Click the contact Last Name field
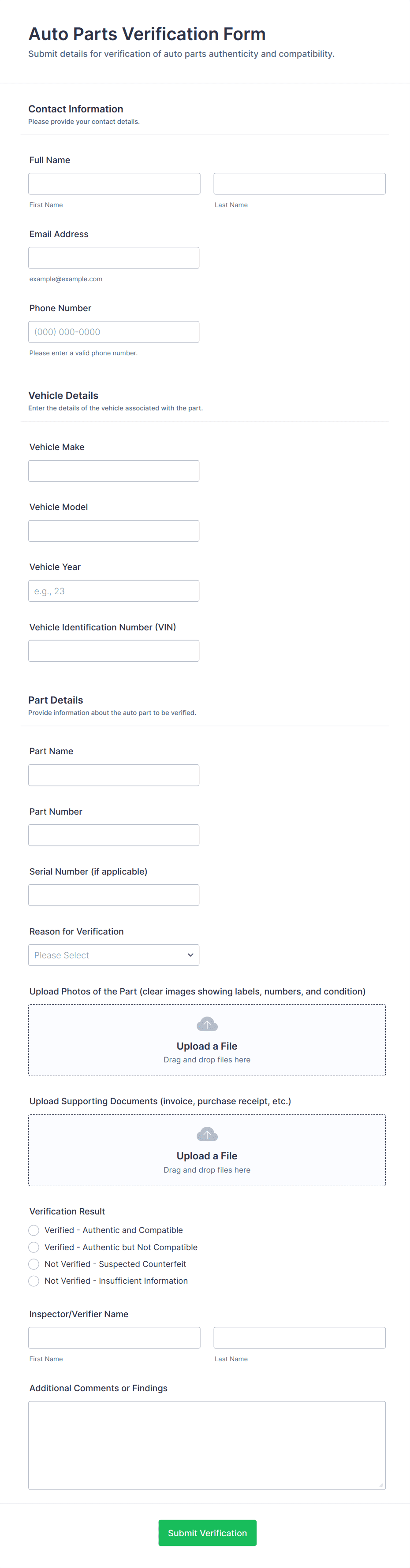The height and width of the screenshot is (1568, 410). click(x=299, y=184)
